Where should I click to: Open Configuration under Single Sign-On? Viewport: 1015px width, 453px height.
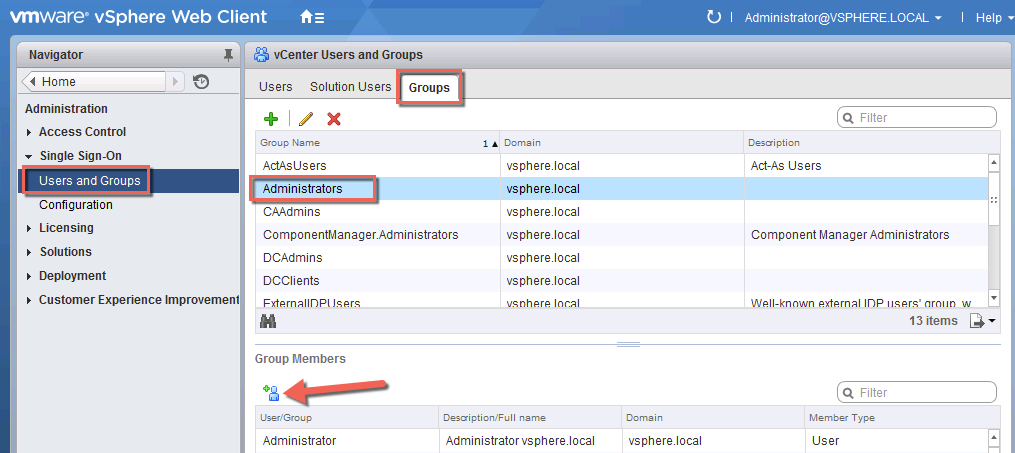[76, 205]
